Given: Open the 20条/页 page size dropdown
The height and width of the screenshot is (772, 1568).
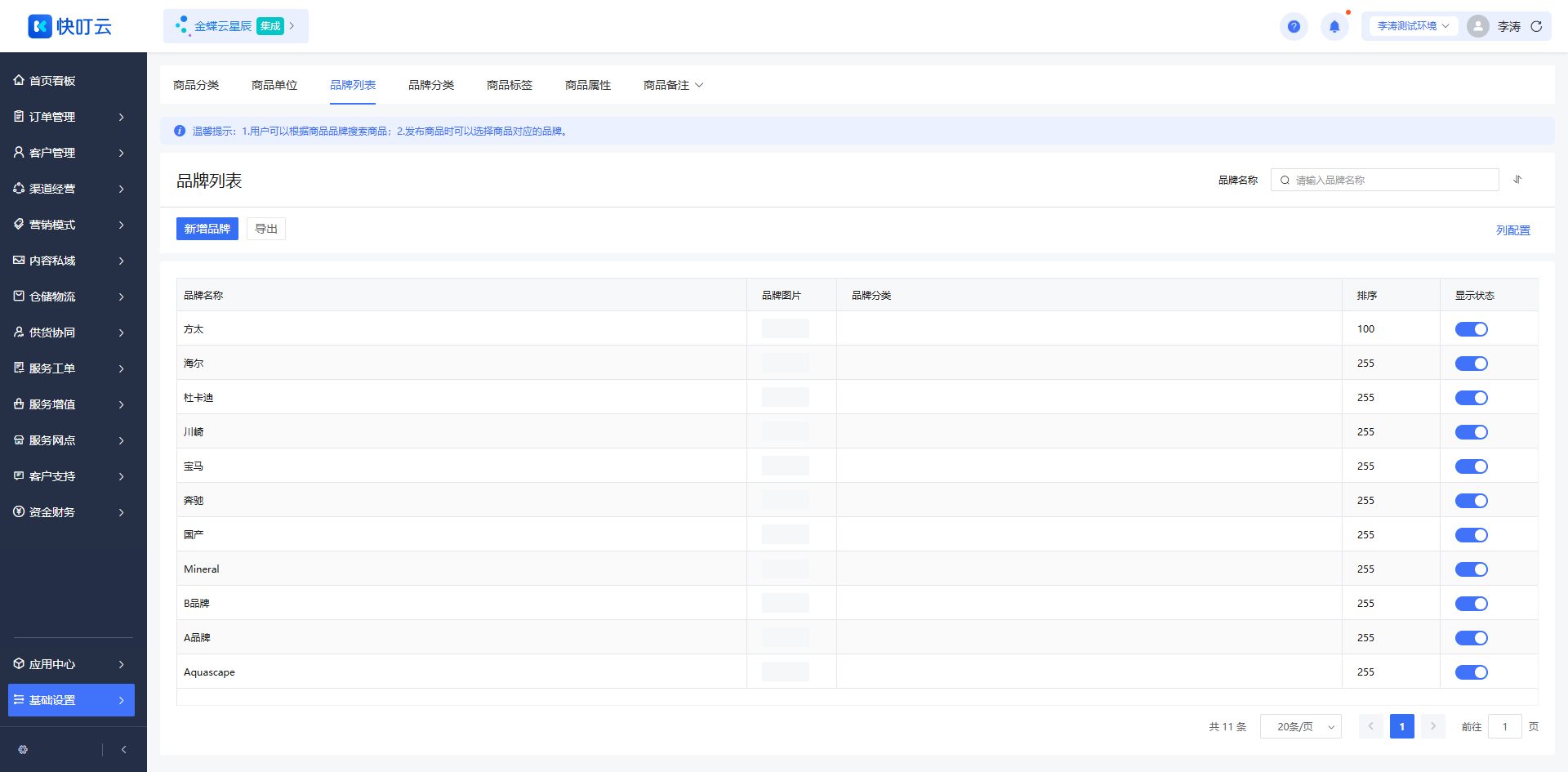Looking at the screenshot, I should pyautogui.click(x=1301, y=726).
